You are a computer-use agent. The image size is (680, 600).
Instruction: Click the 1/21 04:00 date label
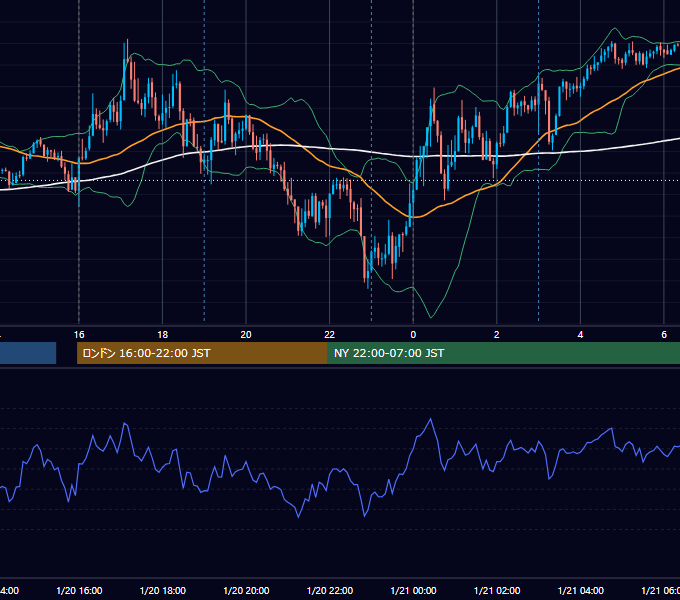coord(581,590)
